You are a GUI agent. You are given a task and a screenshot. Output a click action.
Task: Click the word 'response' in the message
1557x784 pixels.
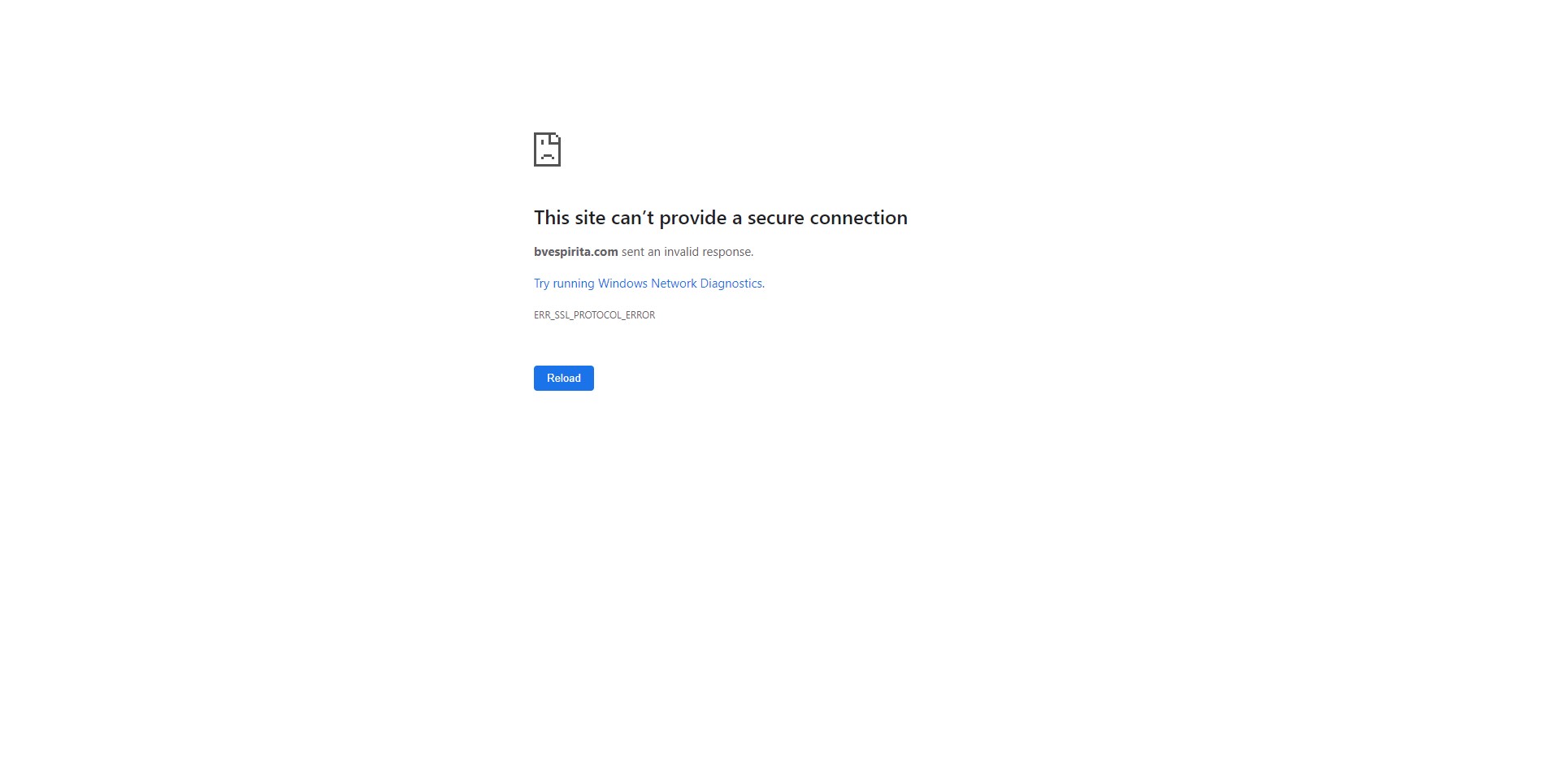point(727,252)
